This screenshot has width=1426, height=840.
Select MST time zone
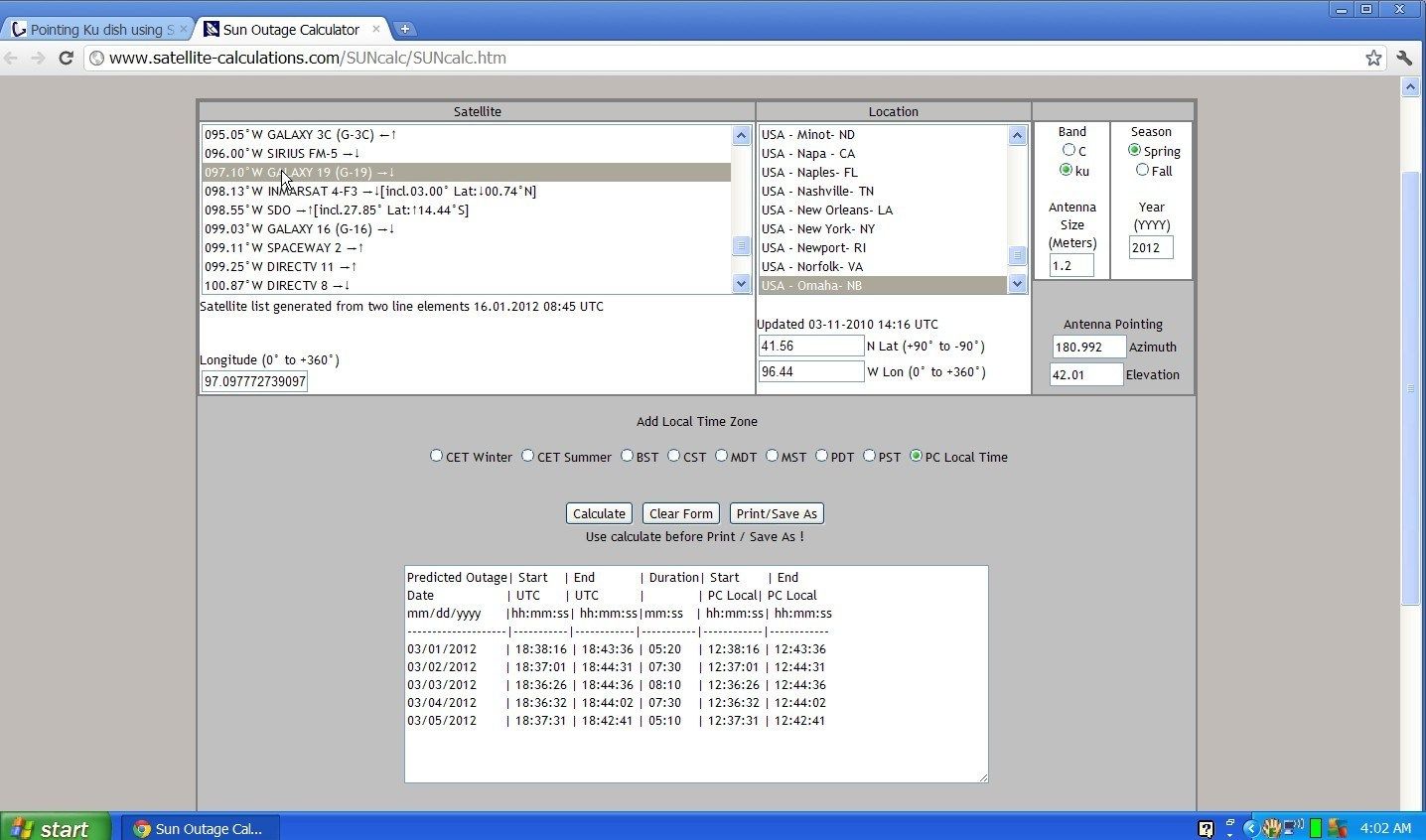[772, 456]
